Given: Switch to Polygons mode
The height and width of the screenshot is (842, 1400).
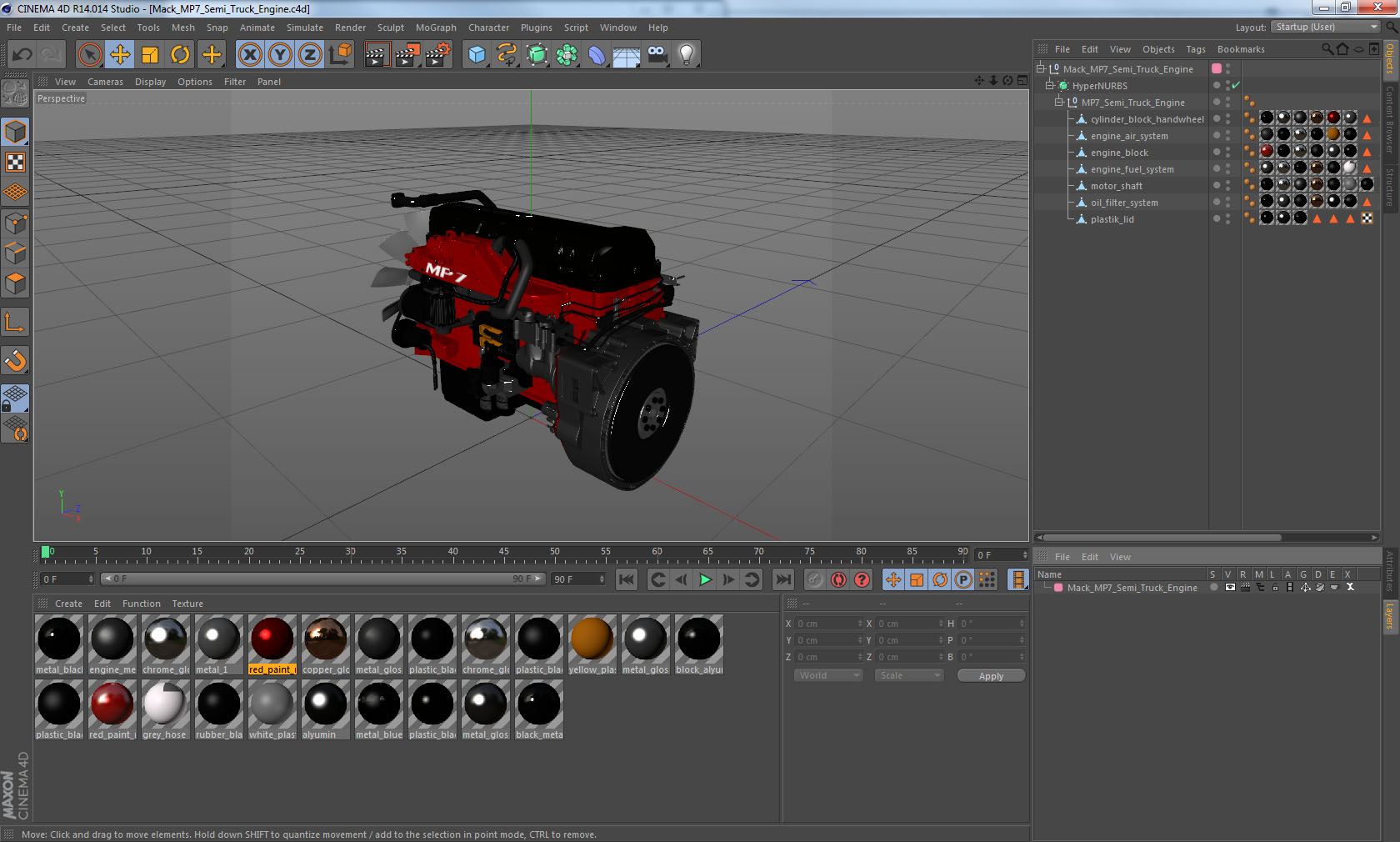Looking at the screenshot, I should [15, 283].
